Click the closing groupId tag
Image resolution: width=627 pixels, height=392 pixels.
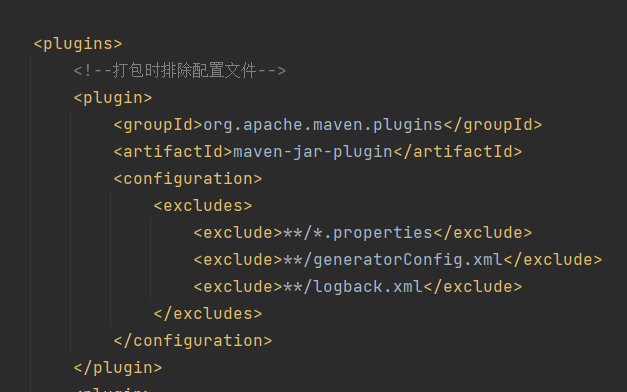pos(493,125)
